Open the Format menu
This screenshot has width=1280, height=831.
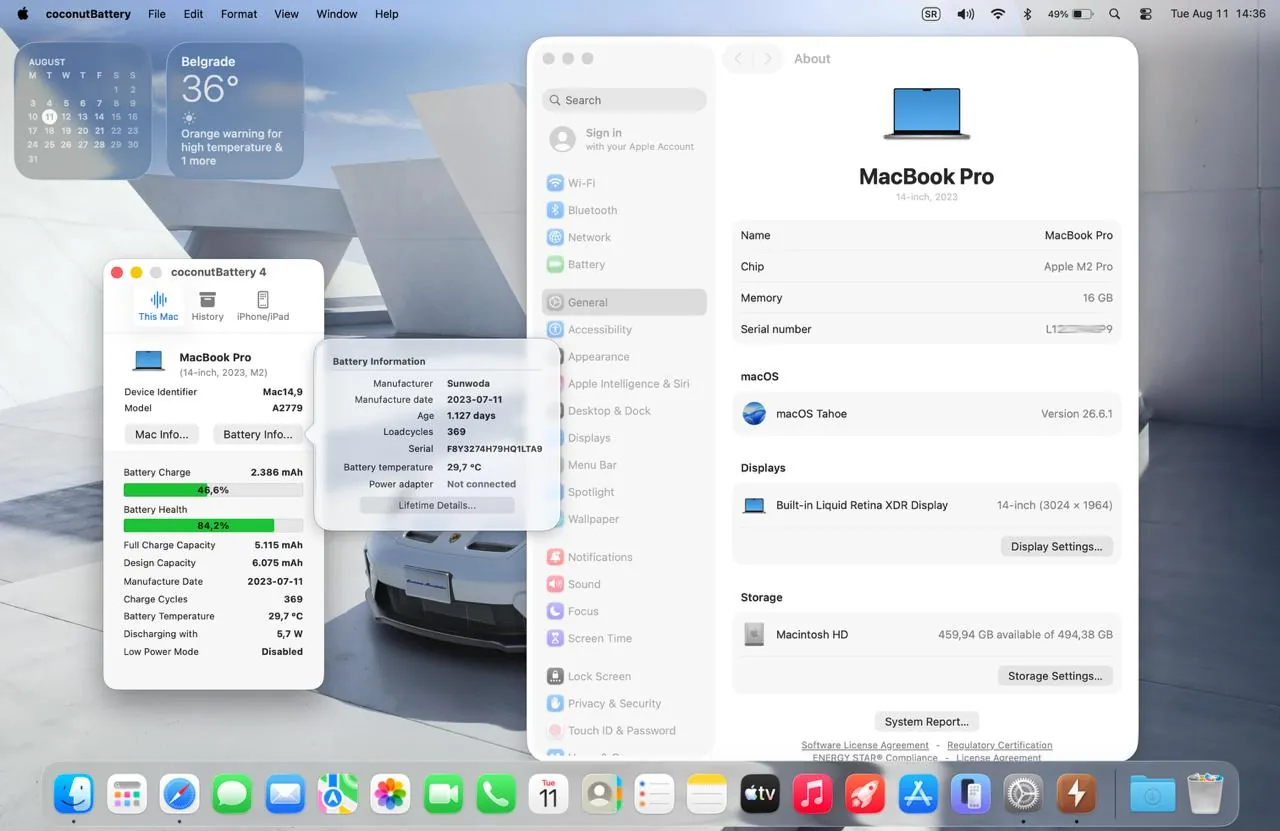pyautogui.click(x=239, y=14)
